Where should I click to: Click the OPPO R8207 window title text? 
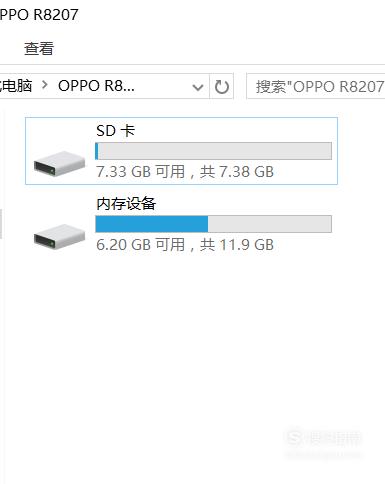(39, 15)
